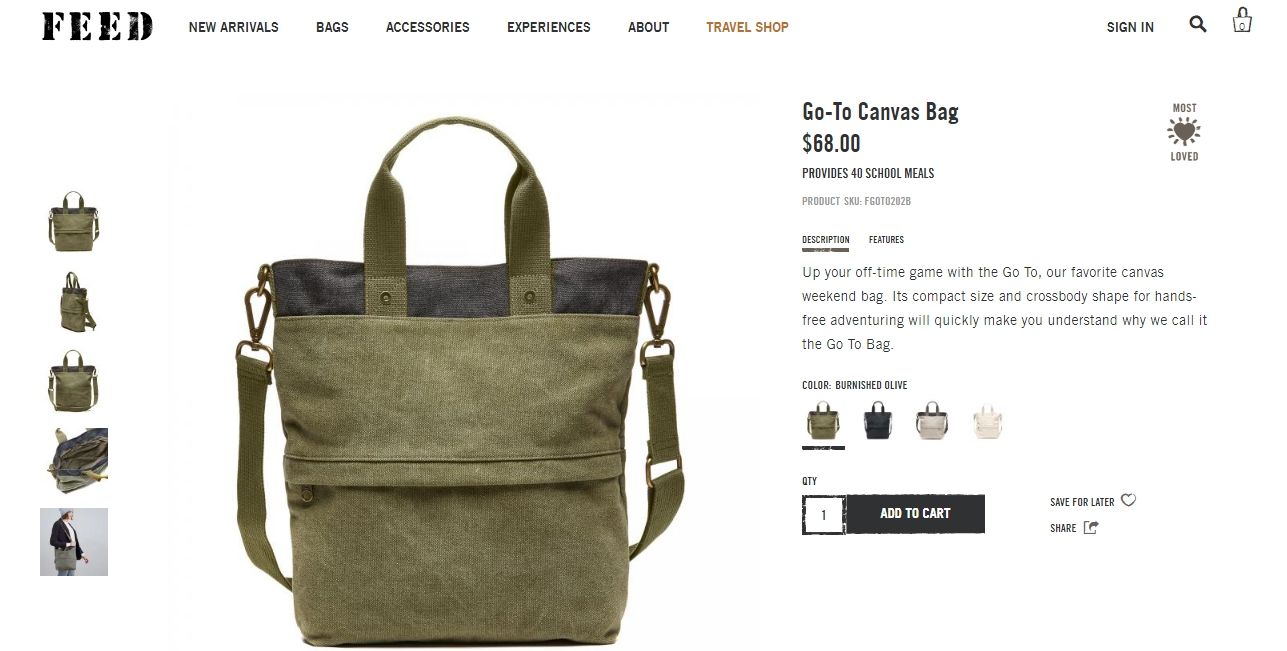The width and height of the screenshot is (1287, 651).
Task: Go to FEED logo homepage
Action: coord(97,26)
